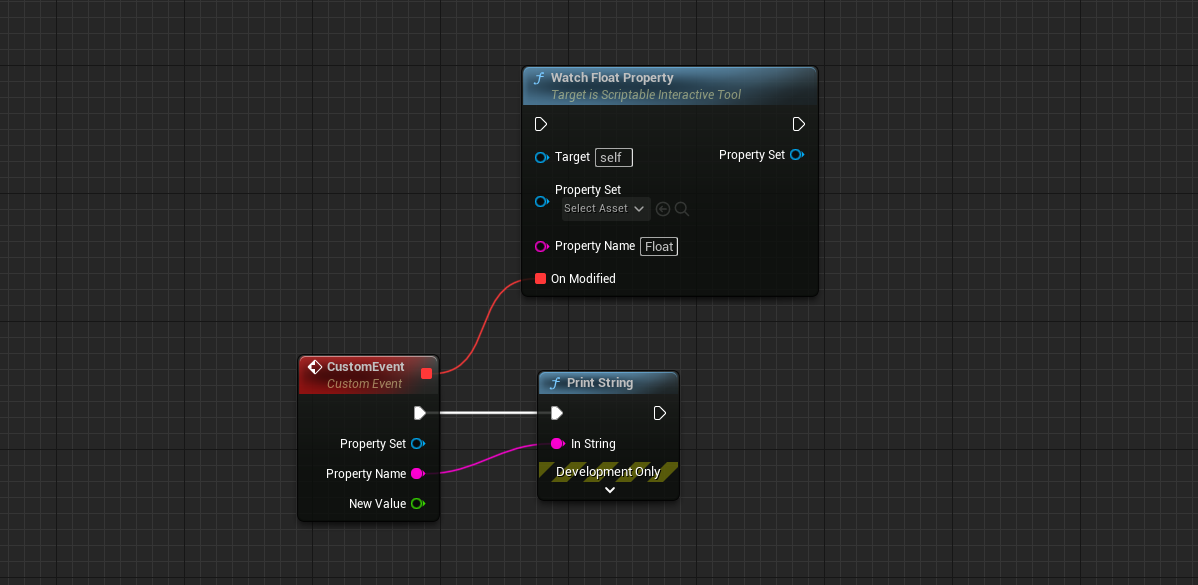Click the Target input pin on Watch Float Property
This screenshot has height=585, width=1198.
point(541,157)
